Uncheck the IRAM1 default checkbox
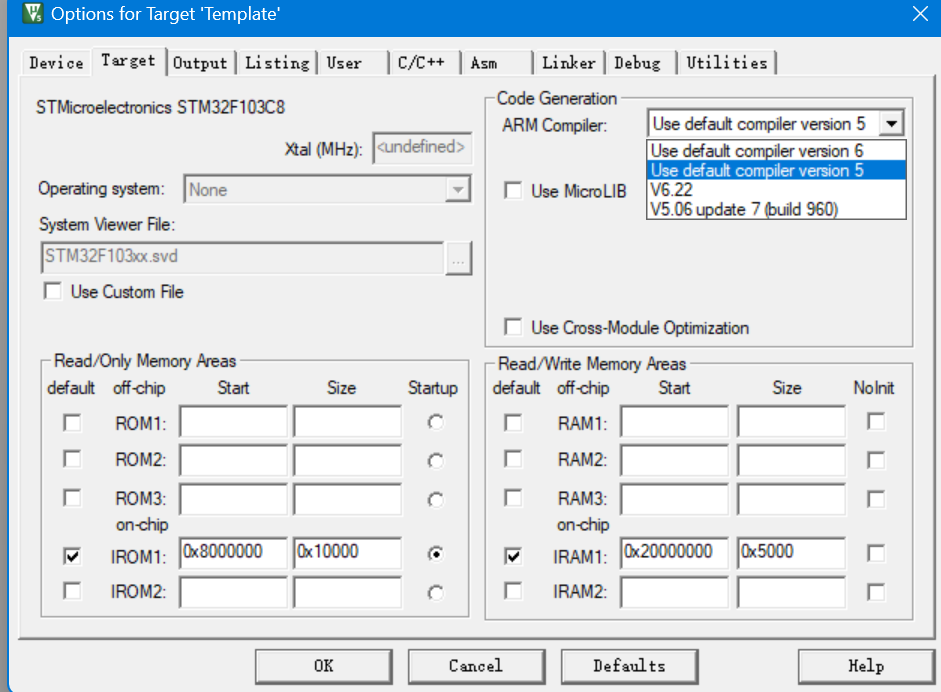This screenshot has height=692, width=941. click(x=513, y=556)
